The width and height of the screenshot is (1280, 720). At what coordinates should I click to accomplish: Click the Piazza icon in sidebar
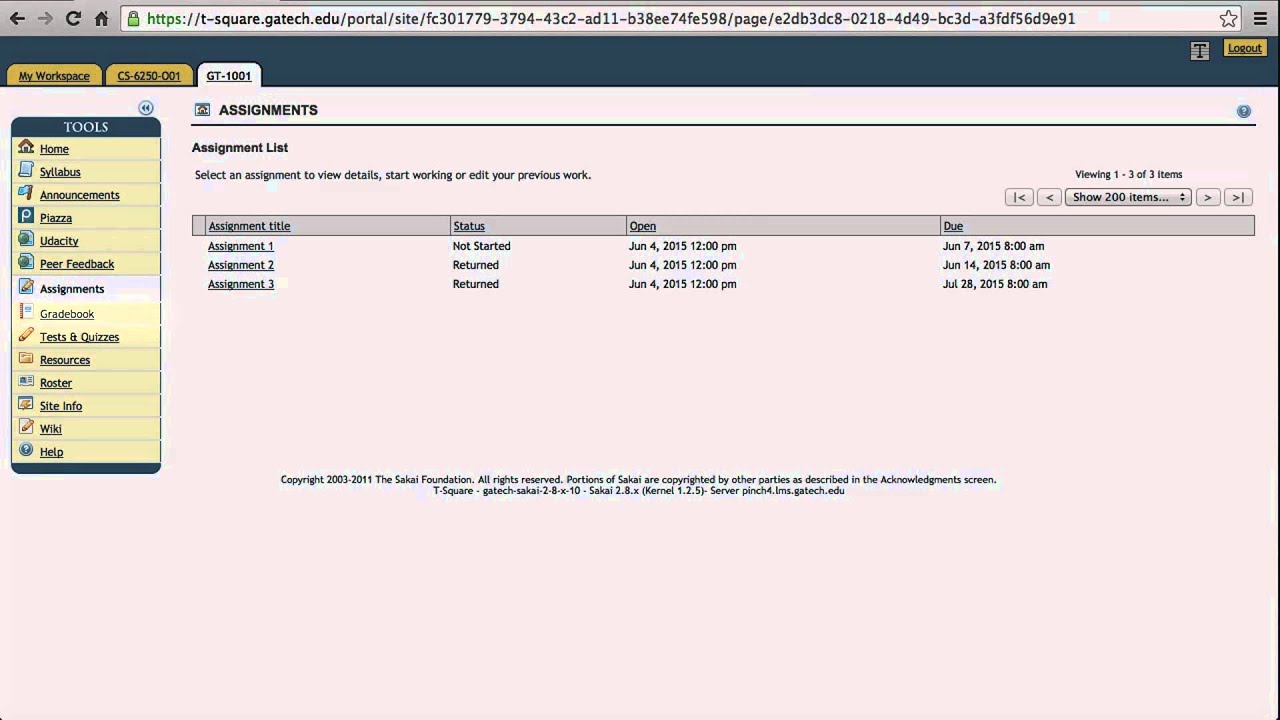tap(26, 216)
